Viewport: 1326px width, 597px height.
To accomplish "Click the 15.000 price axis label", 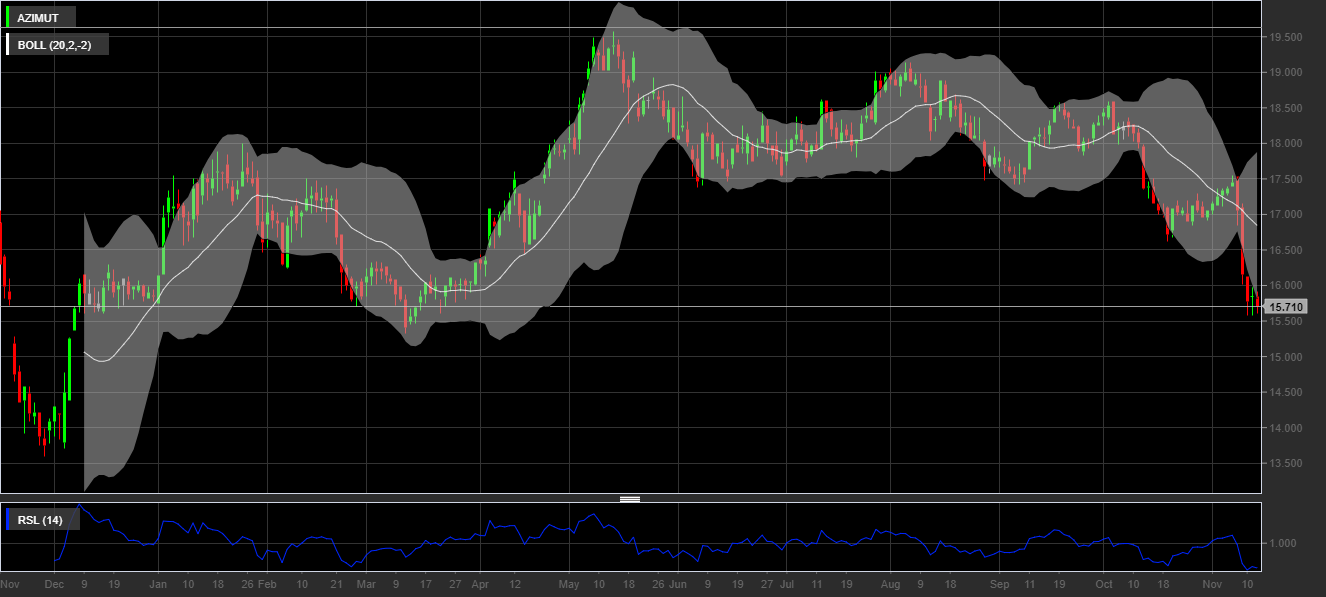I will (1285, 357).
